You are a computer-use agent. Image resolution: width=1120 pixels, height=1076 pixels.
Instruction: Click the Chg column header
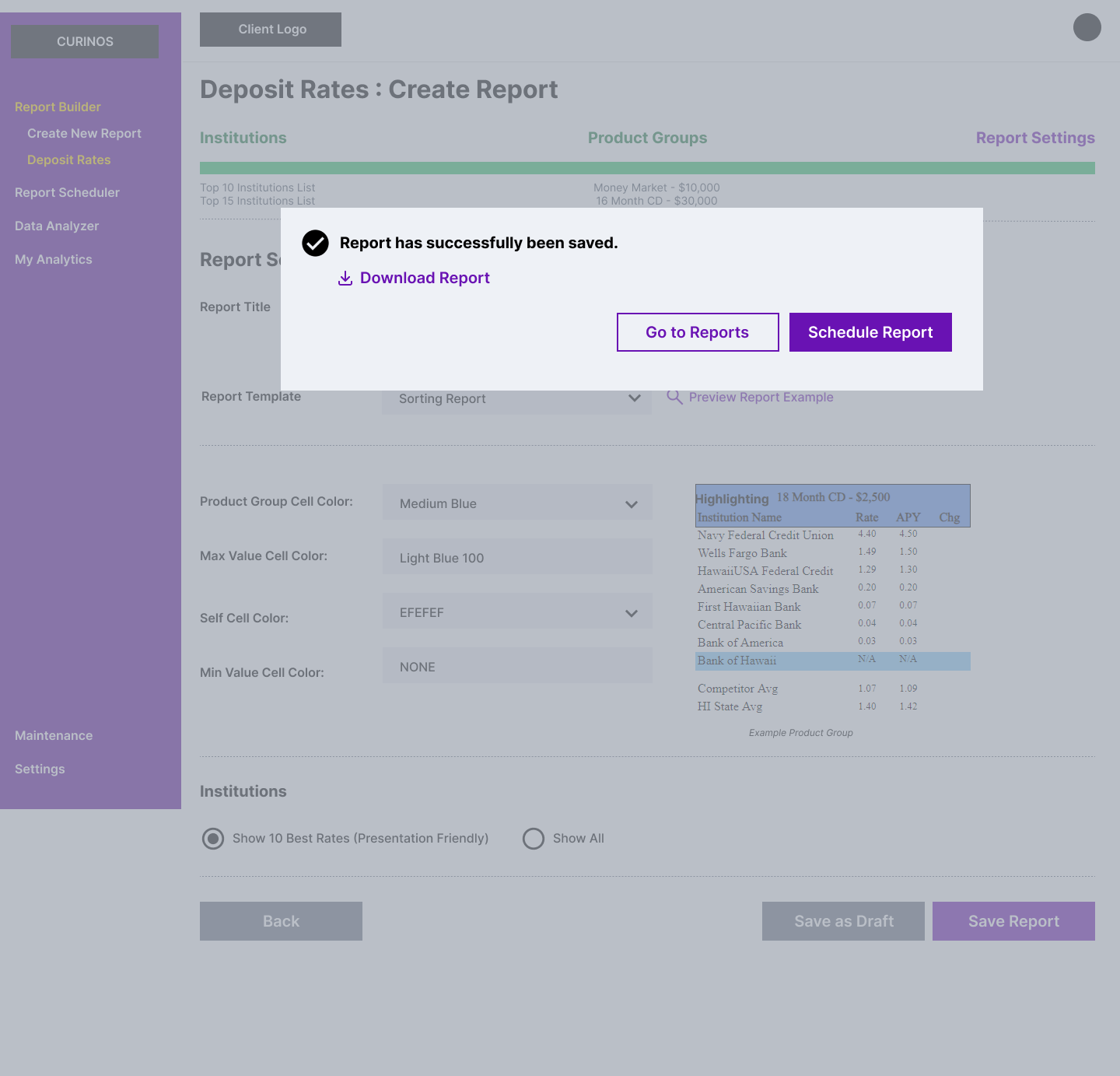[x=949, y=517]
